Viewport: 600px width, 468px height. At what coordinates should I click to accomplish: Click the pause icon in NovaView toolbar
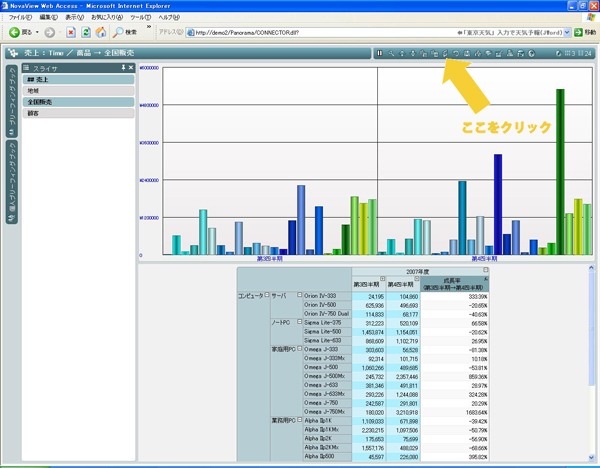click(x=379, y=52)
